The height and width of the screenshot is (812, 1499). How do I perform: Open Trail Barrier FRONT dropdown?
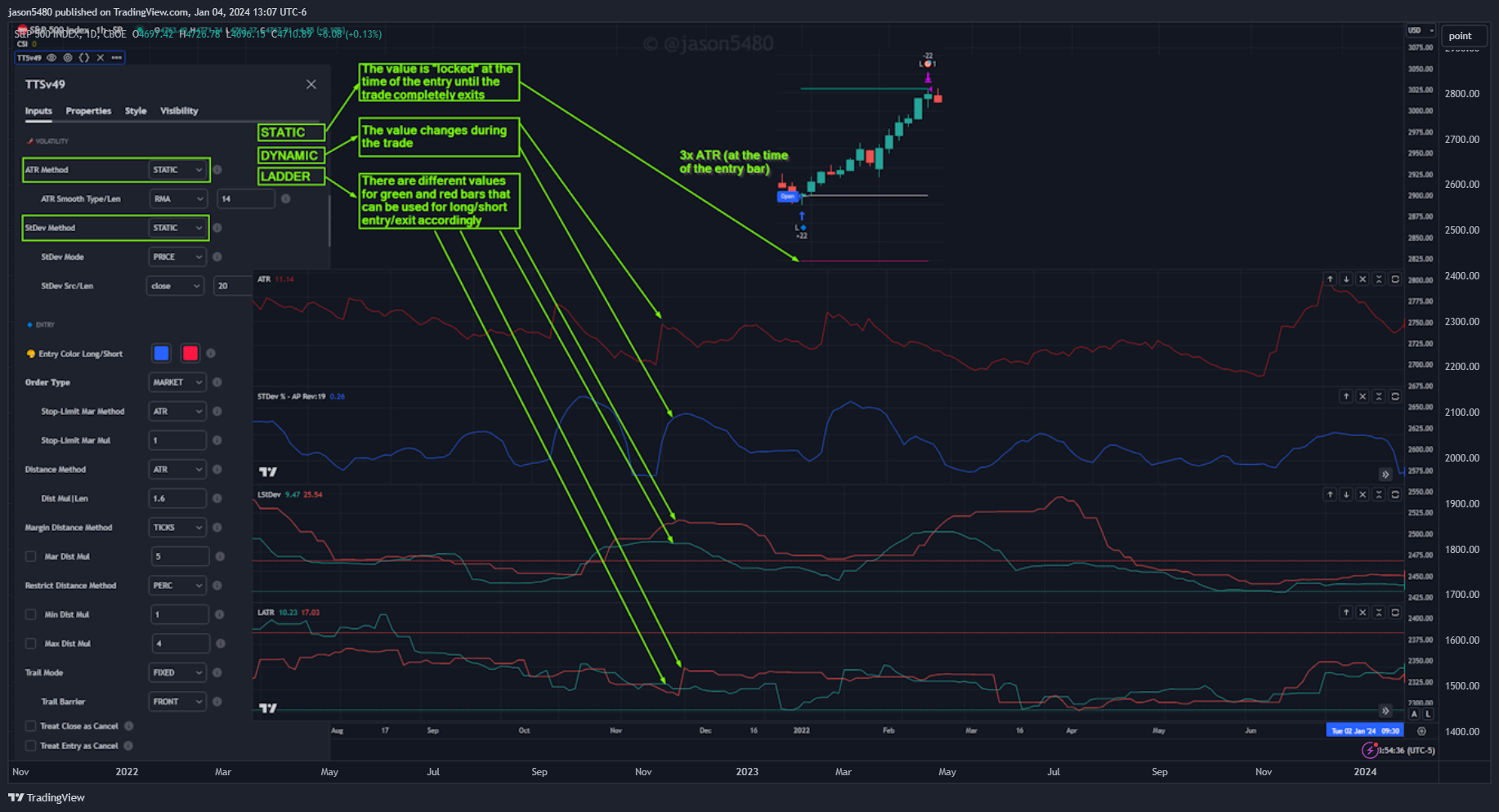point(177,702)
